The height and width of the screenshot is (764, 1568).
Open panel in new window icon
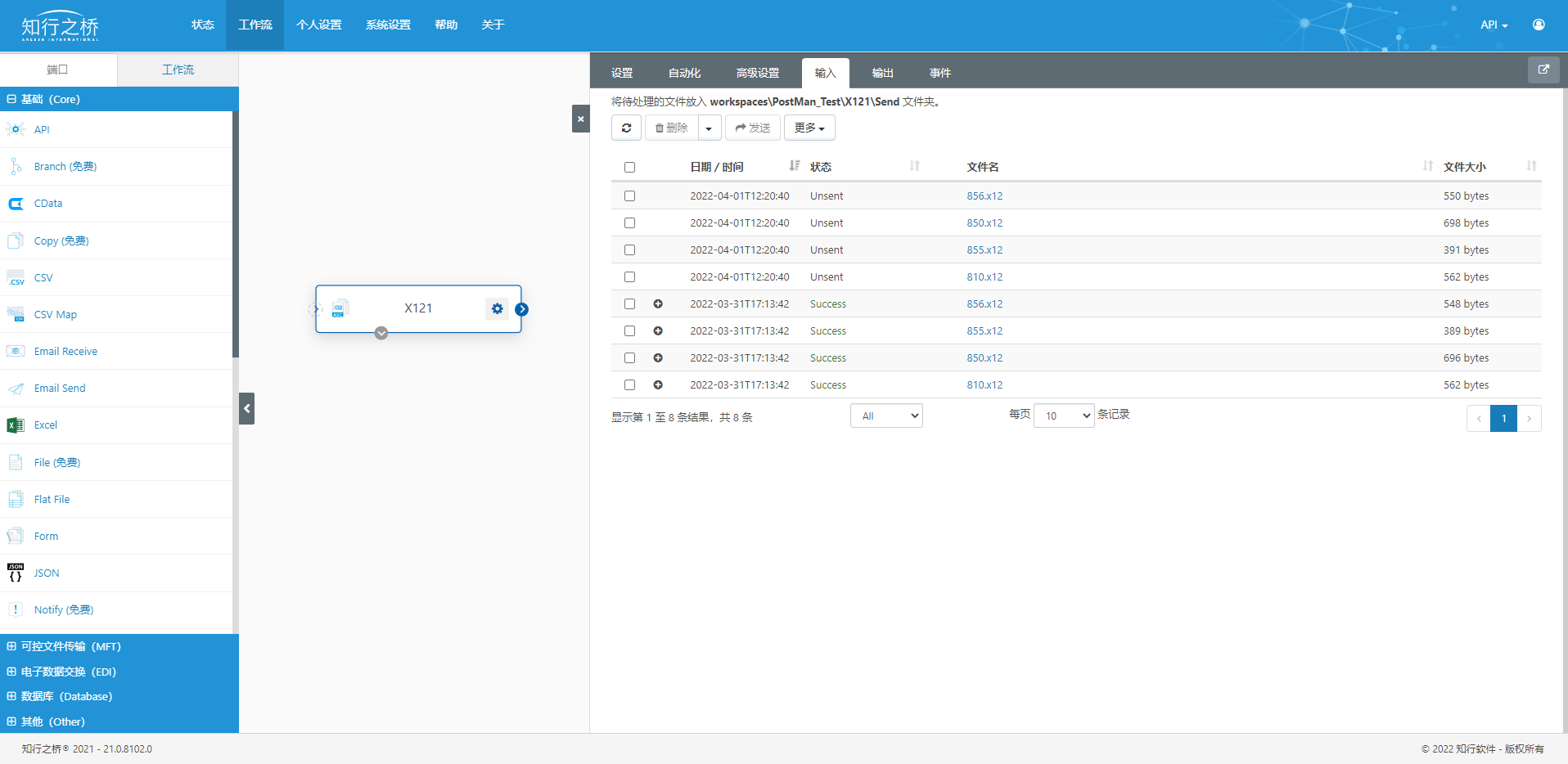click(x=1543, y=70)
